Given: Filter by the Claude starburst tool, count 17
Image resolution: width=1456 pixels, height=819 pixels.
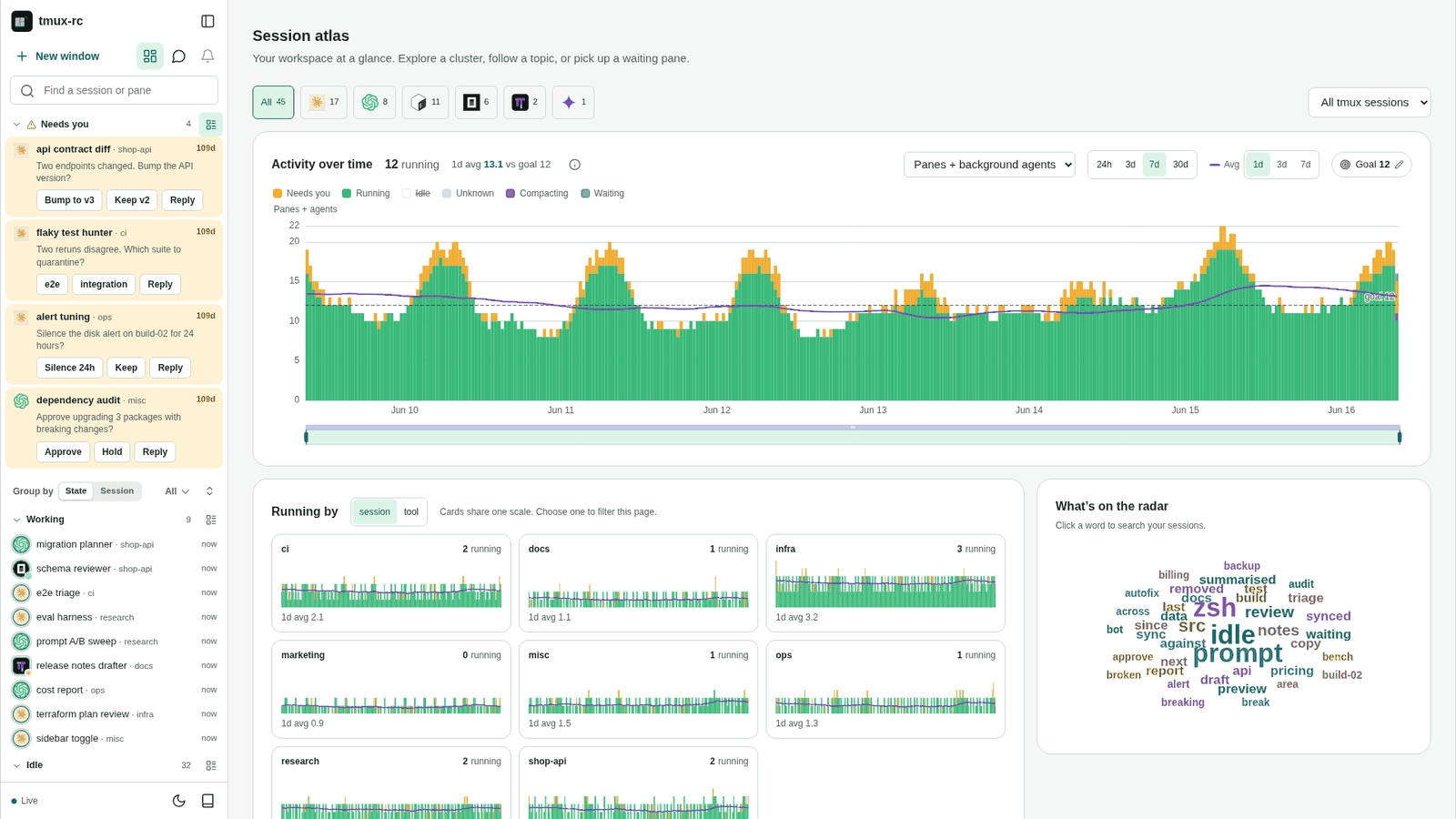Looking at the screenshot, I should 324,102.
